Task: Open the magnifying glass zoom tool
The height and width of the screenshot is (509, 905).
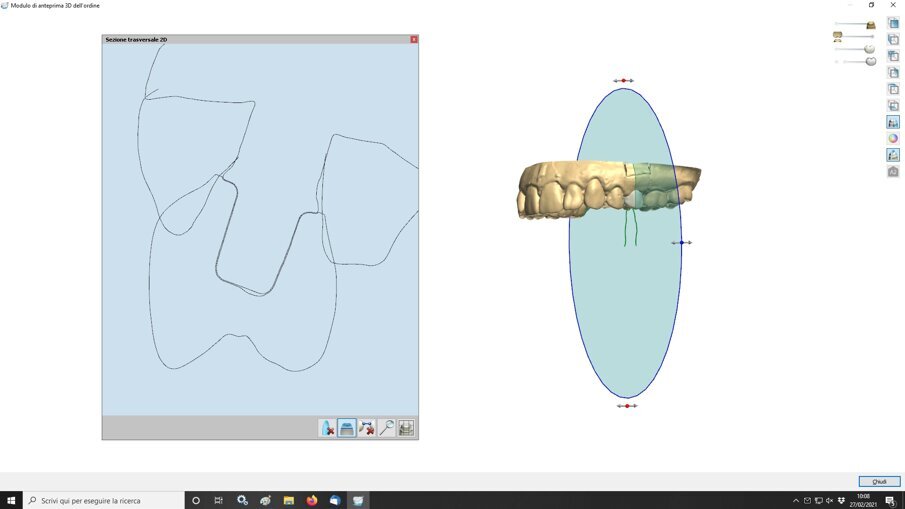Action: [386, 428]
